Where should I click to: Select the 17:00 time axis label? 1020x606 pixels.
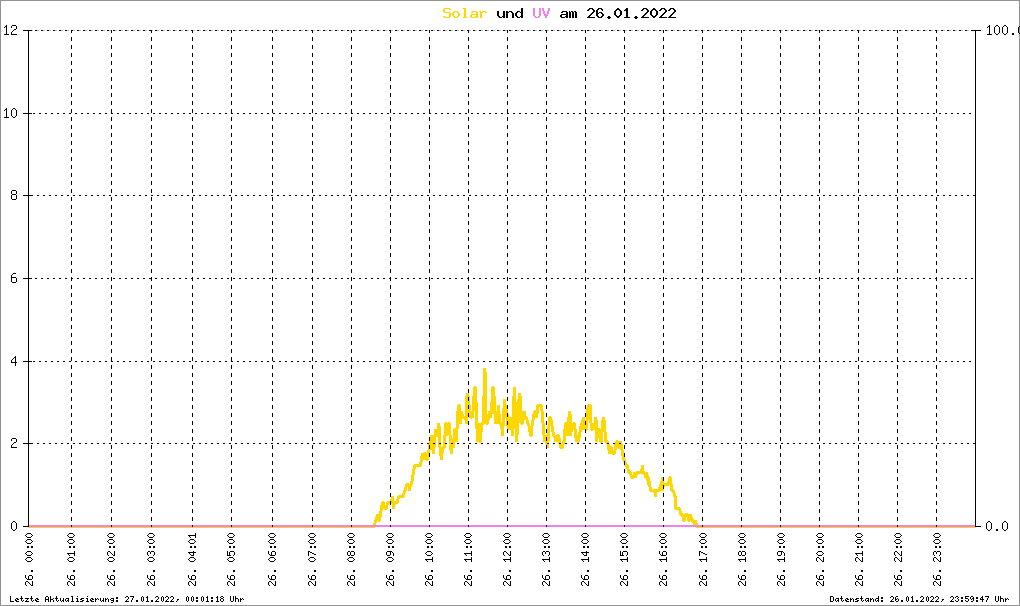point(703,560)
